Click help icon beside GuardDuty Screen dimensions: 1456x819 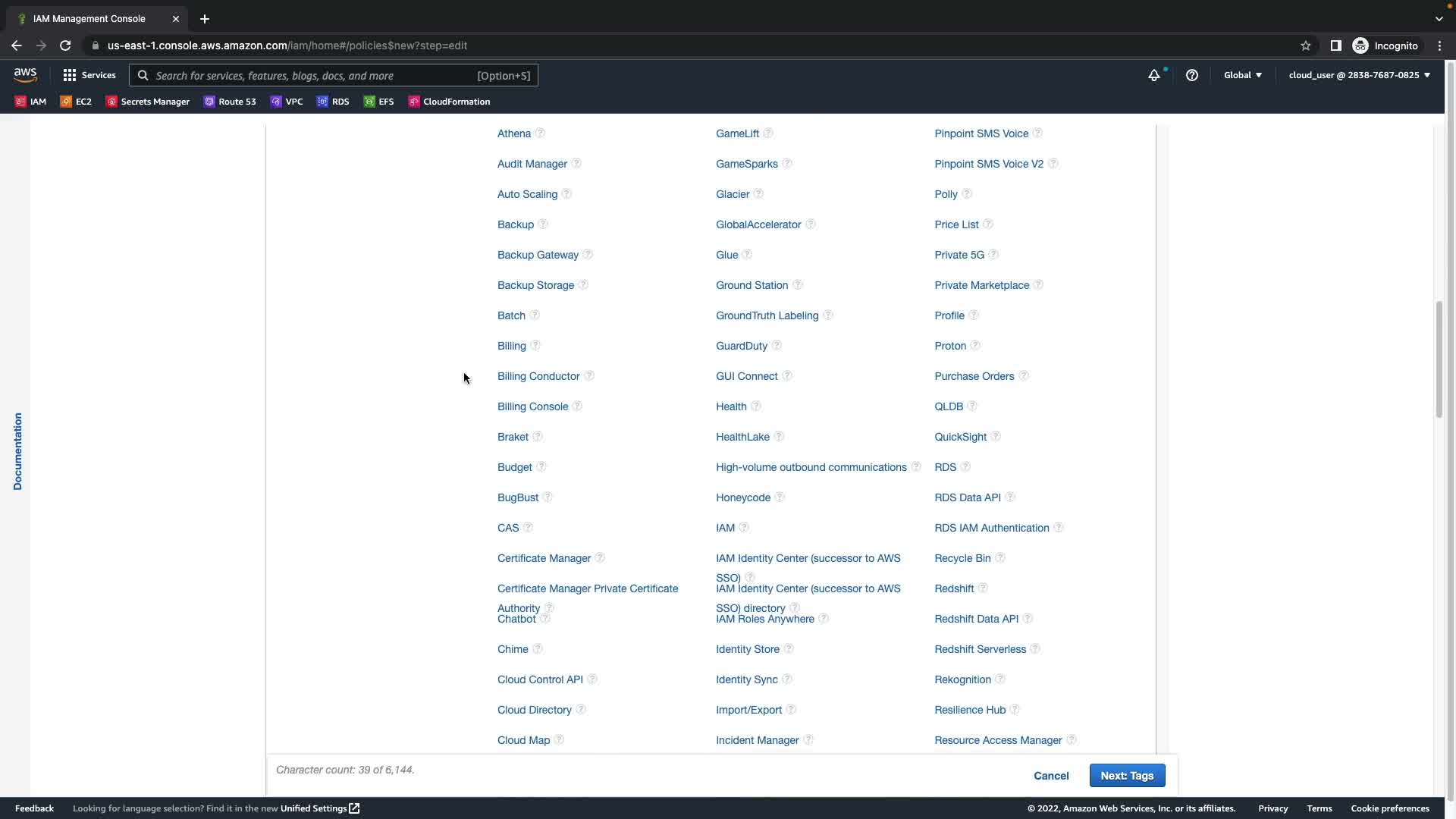[777, 346]
